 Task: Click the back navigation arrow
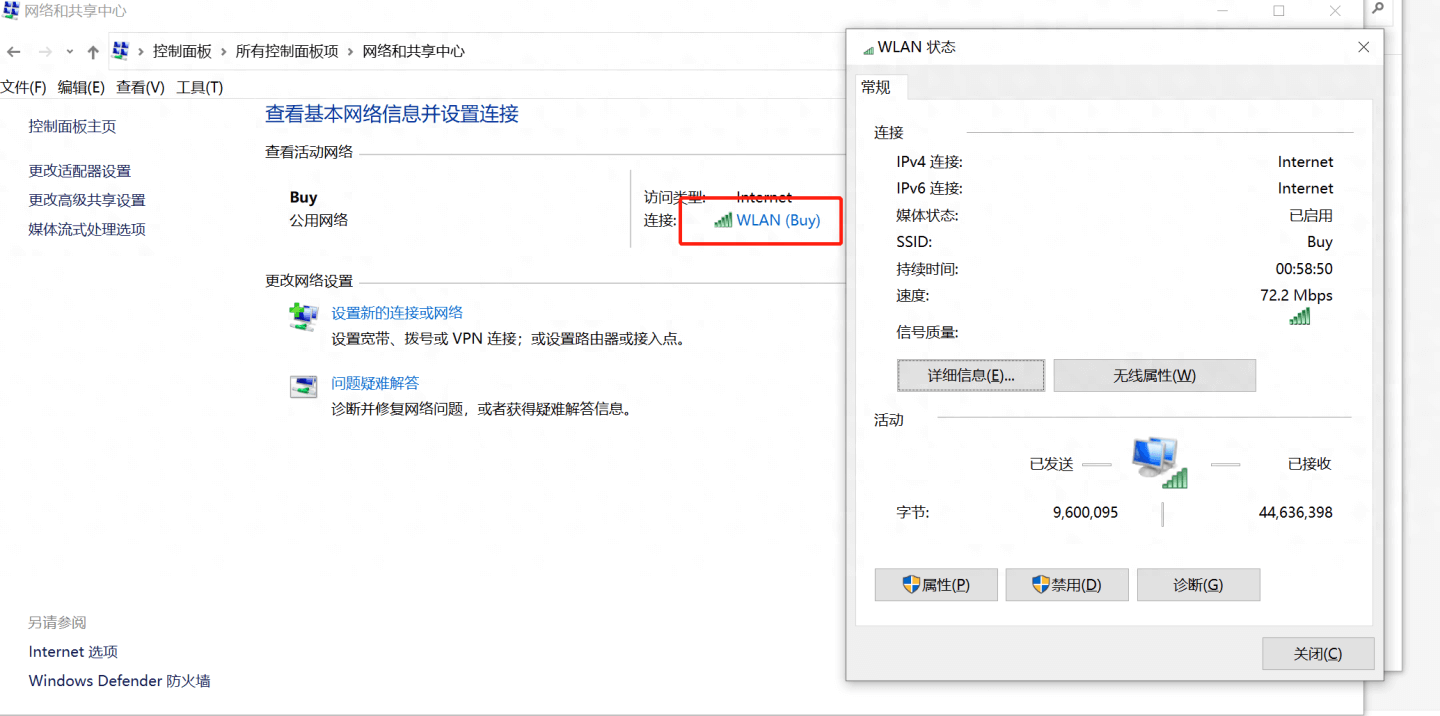point(14,51)
